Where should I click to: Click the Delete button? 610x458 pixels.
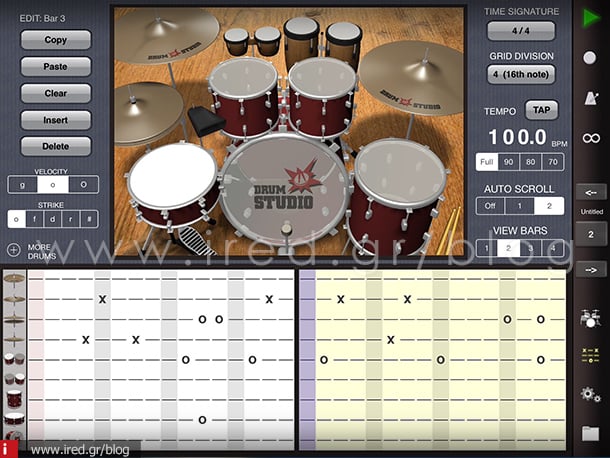56,146
